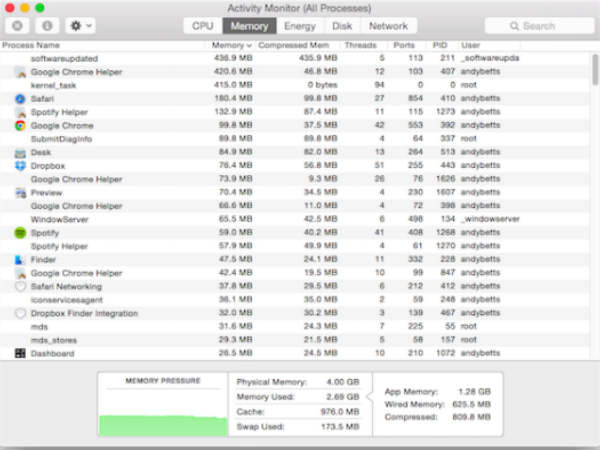The image size is (600, 450).
Task: Switch to the Energy tab
Action: 300,26
